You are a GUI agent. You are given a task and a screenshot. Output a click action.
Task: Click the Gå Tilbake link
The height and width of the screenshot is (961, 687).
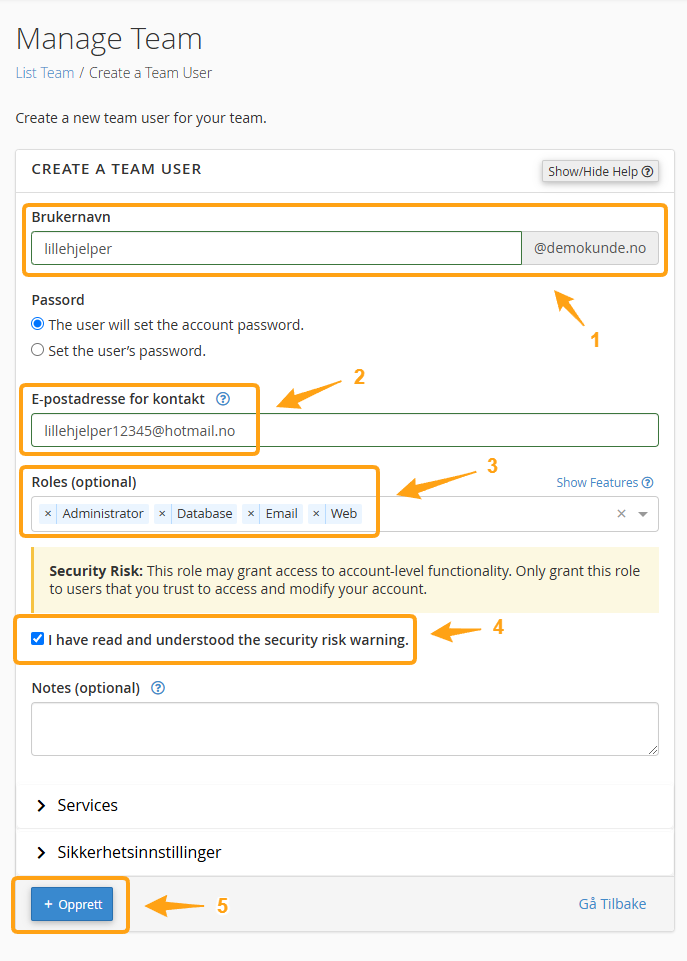tap(612, 904)
